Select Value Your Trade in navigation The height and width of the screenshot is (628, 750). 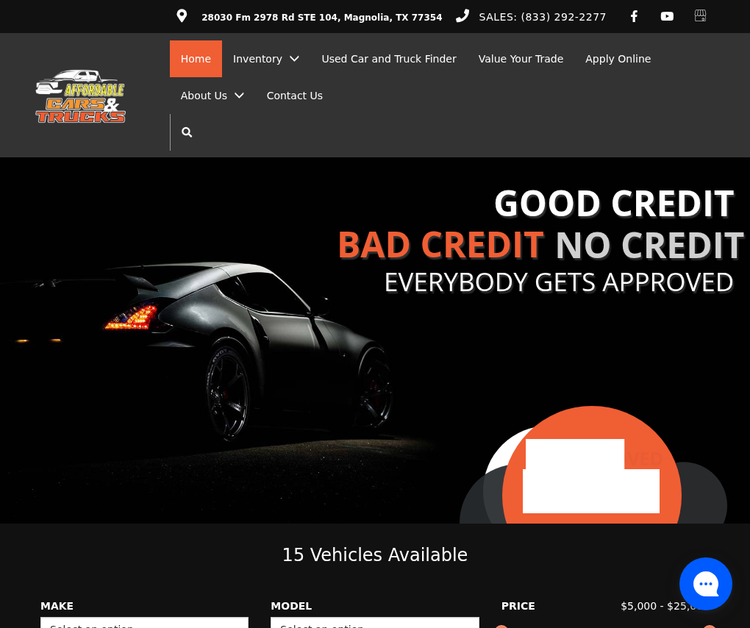pos(520,59)
